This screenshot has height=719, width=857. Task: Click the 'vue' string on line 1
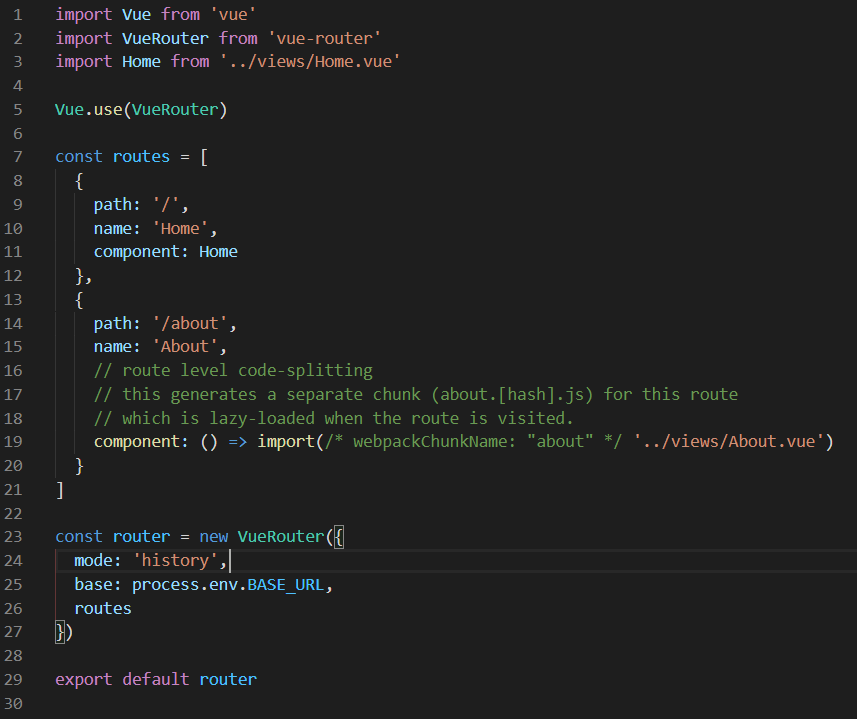(x=233, y=14)
